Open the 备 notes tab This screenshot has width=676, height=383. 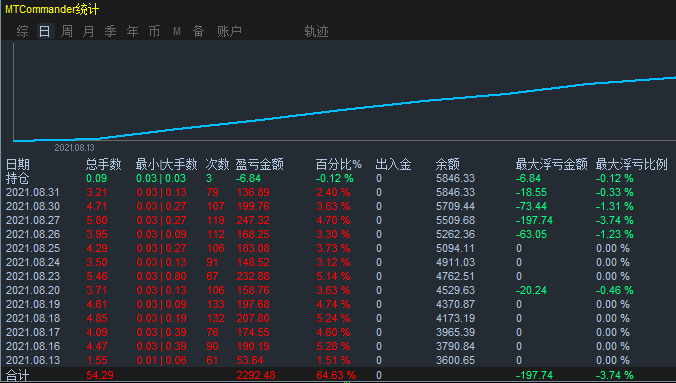[x=198, y=31]
